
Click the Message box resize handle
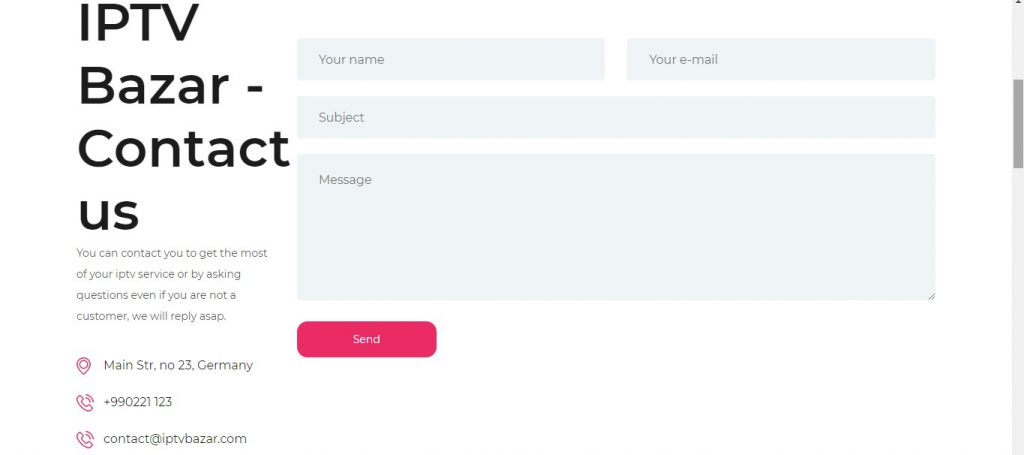click(931, 296)
